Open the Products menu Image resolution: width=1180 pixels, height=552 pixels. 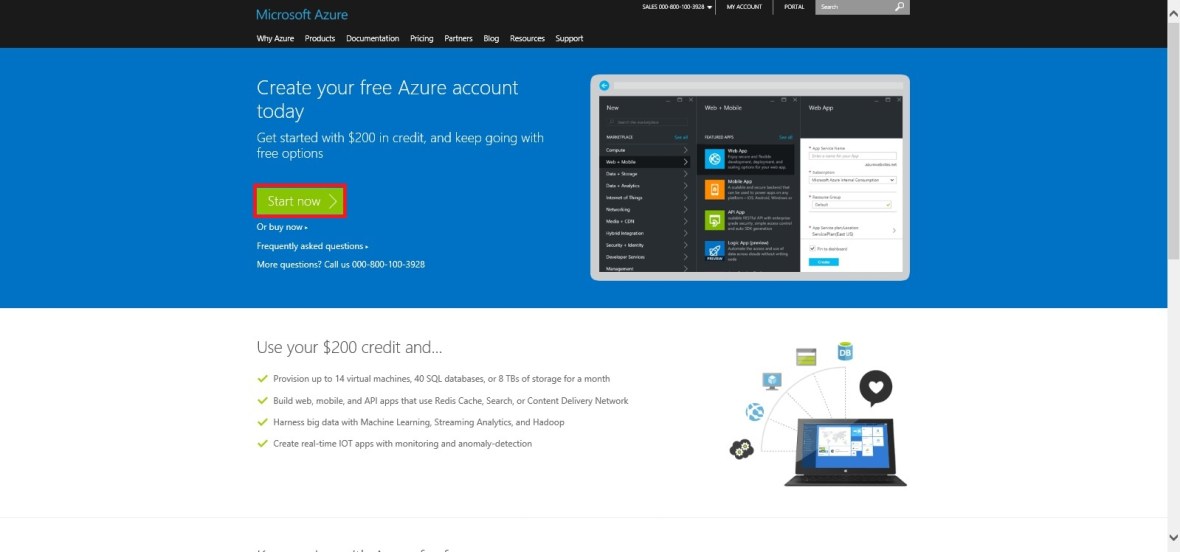pyautogui.click(x=320, y=38)
